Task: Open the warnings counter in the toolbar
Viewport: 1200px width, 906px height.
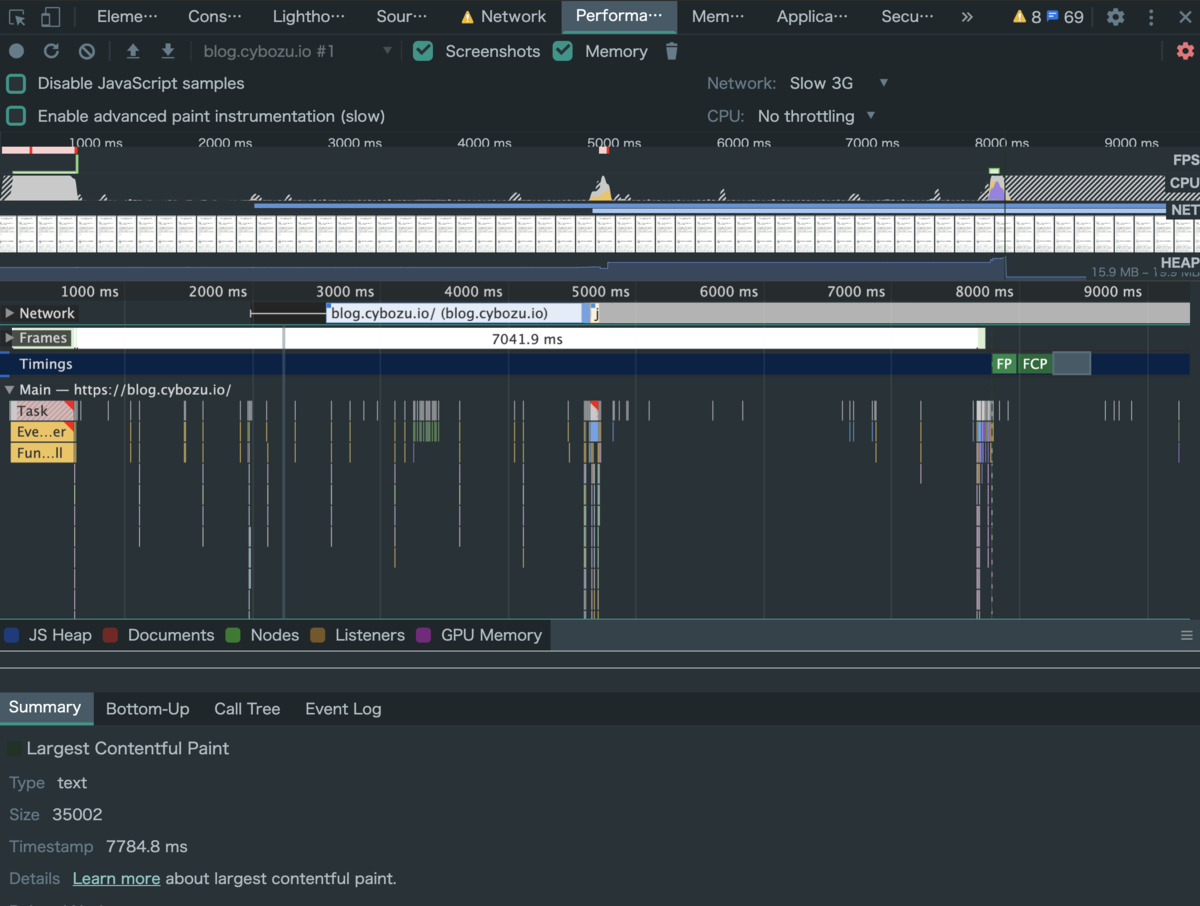Action: point(1020,16)
